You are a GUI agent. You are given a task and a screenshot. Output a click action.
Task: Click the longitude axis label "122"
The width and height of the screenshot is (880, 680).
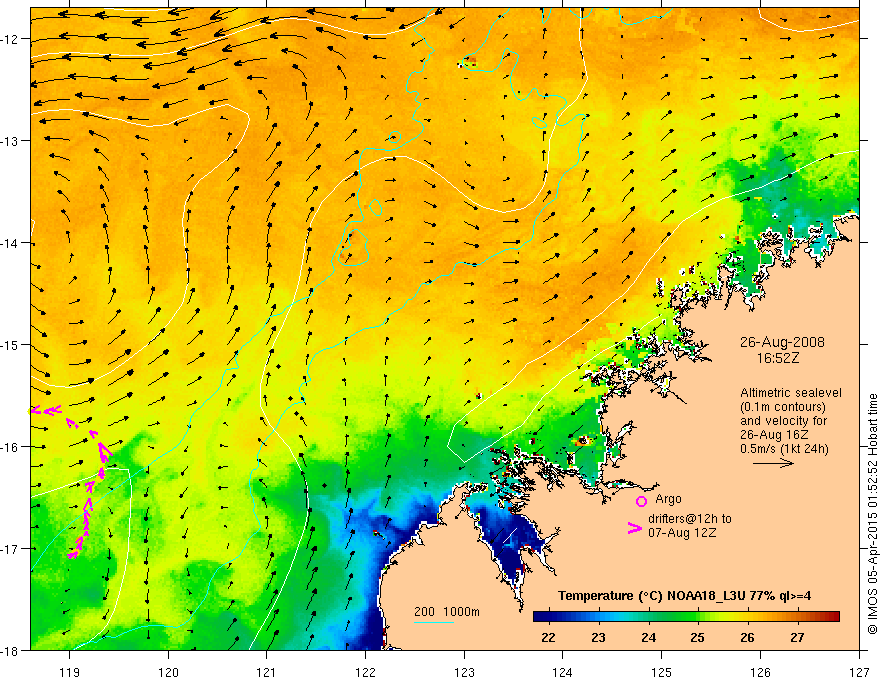[x=365, y=672]
